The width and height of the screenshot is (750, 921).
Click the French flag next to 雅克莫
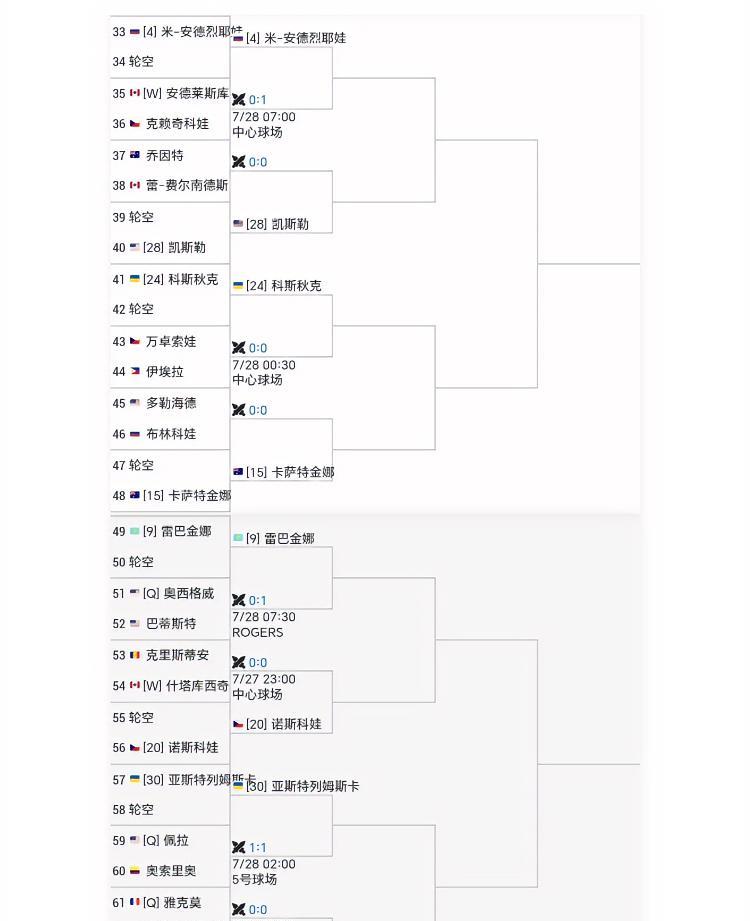pyautogui.click(x=135, y=903)
